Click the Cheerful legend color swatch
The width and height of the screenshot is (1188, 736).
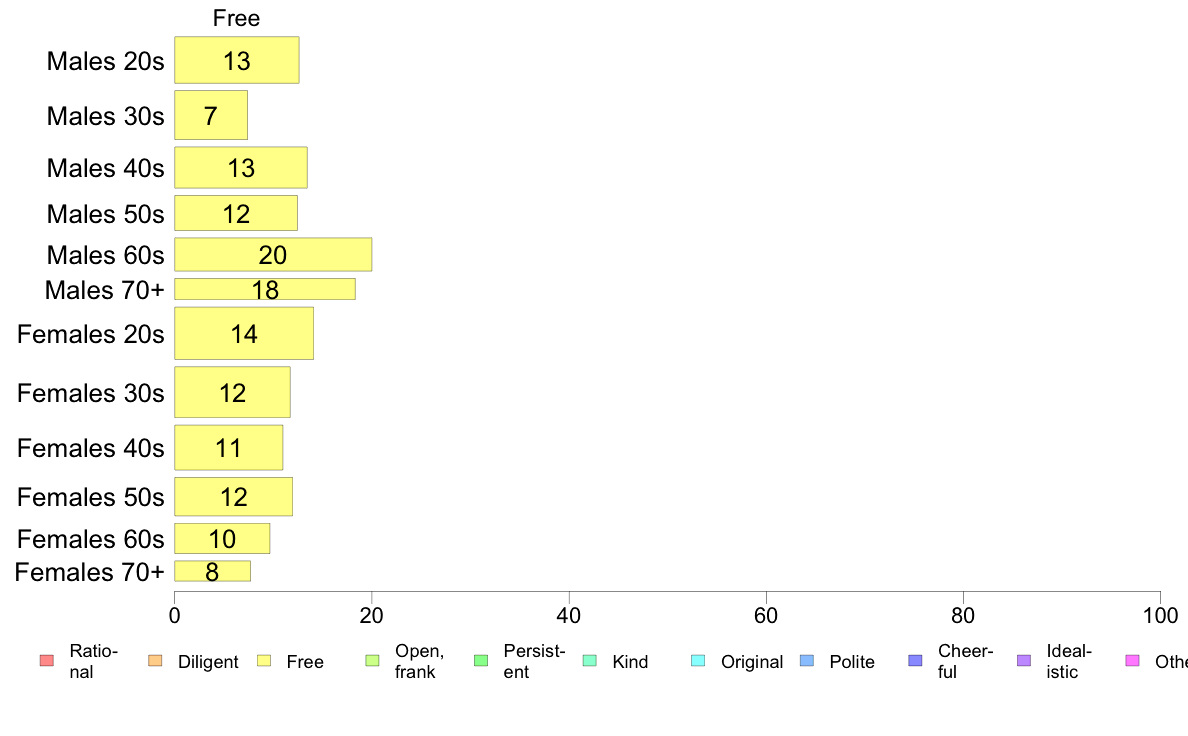[x=915, y=661]
